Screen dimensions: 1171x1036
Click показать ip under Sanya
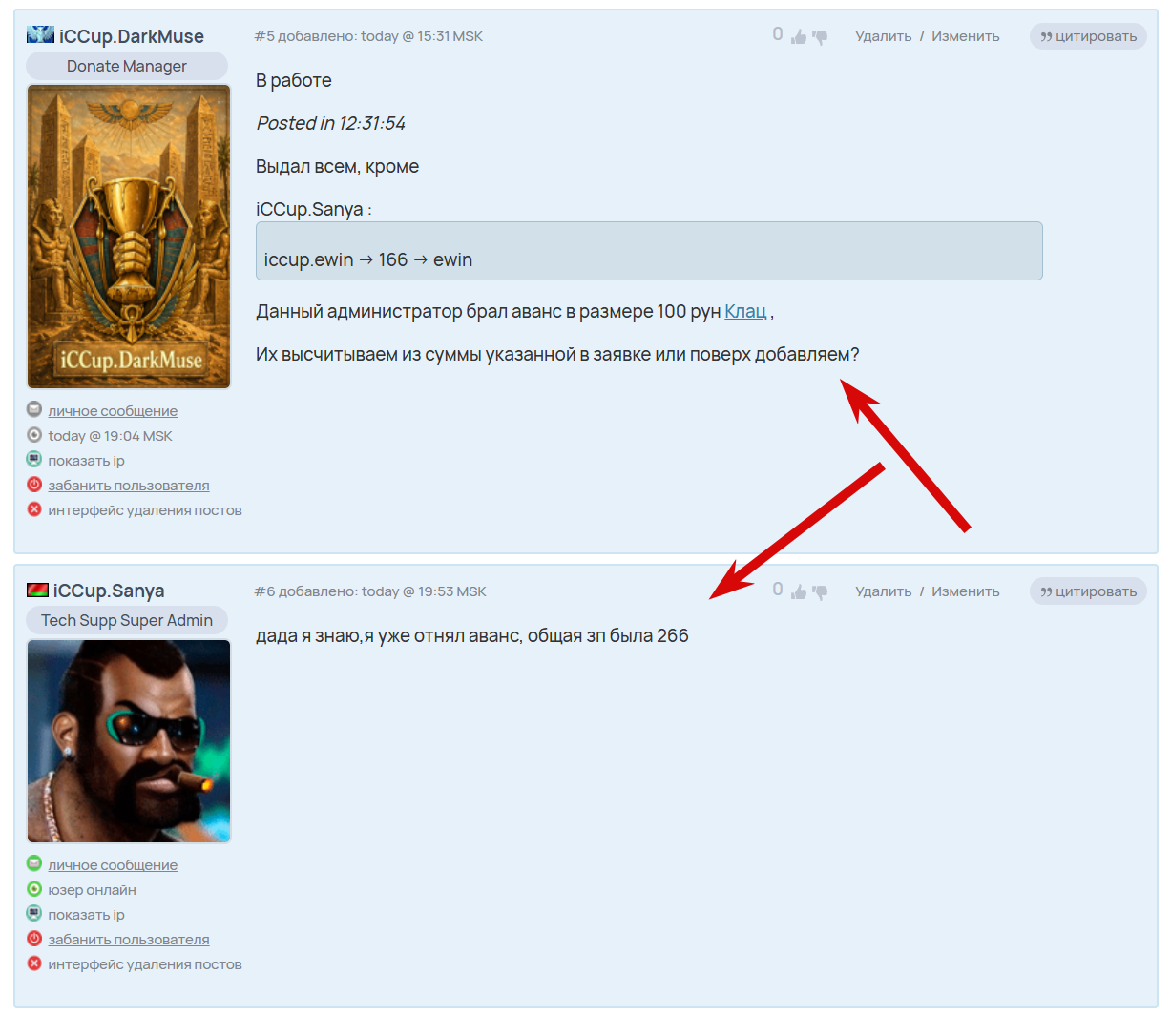[86, 915]
